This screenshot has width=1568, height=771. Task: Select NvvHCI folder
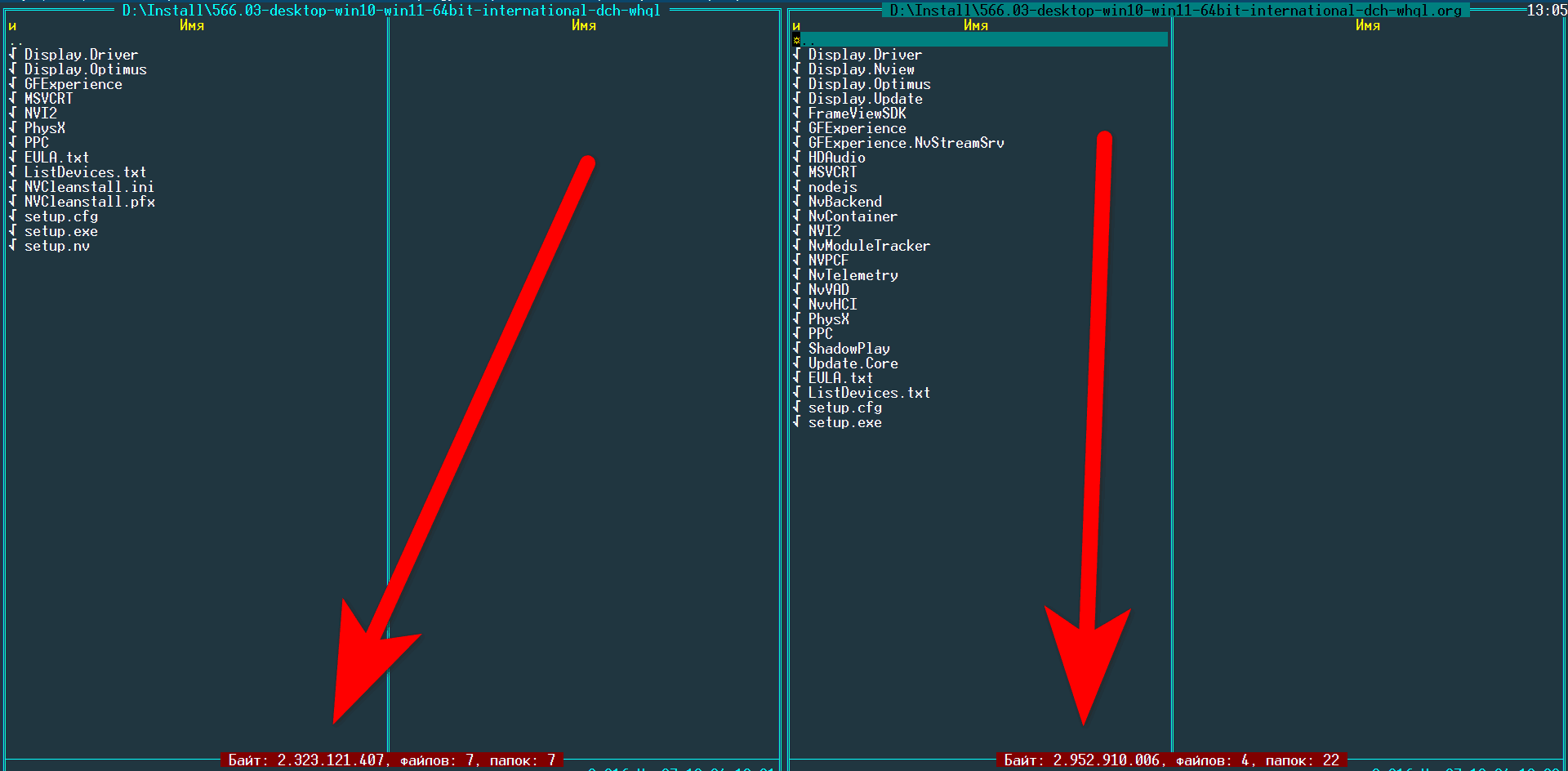[x=832, y=305]
